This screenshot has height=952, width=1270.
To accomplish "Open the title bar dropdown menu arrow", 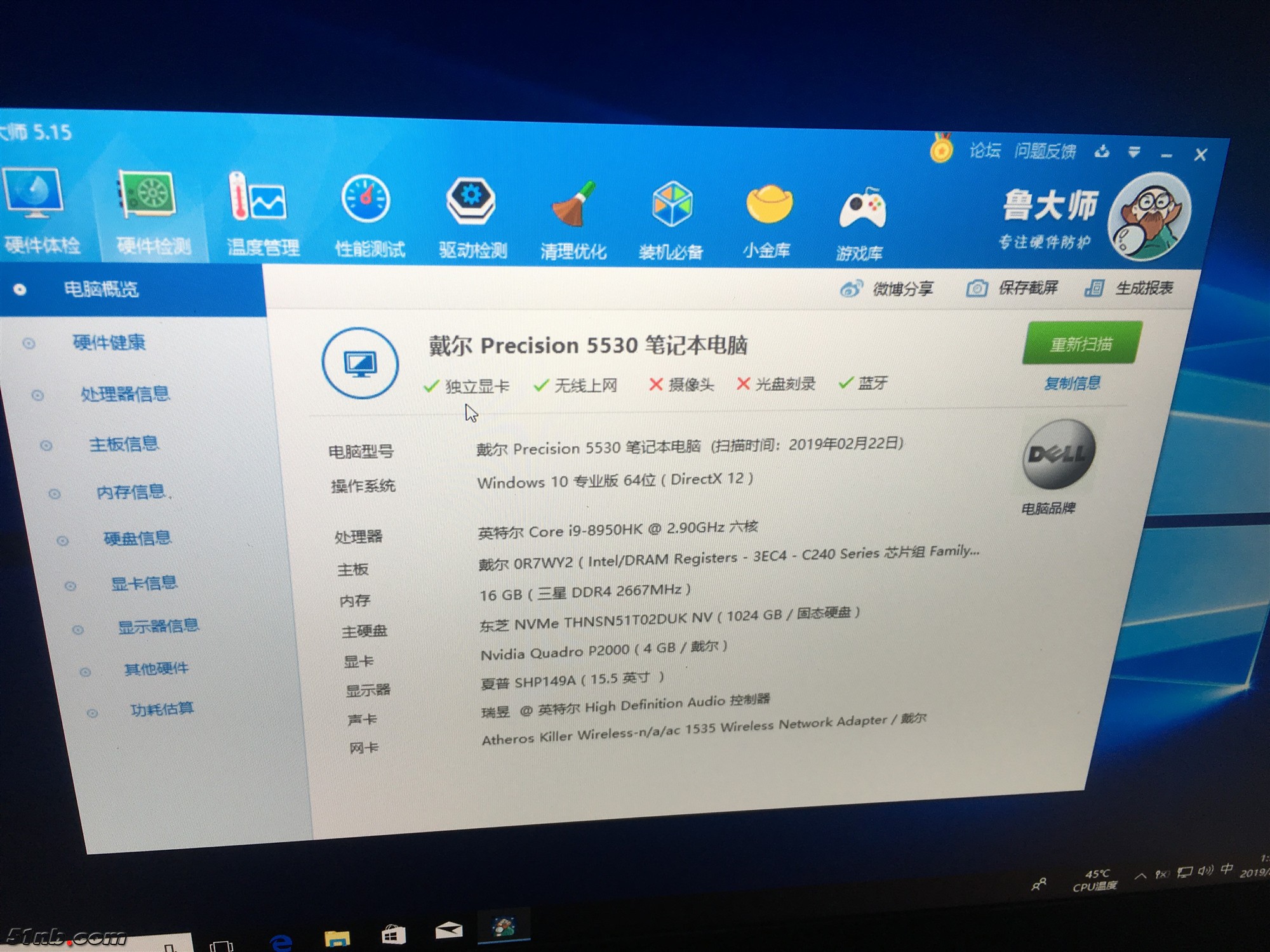I will [x=1134, y=152].
